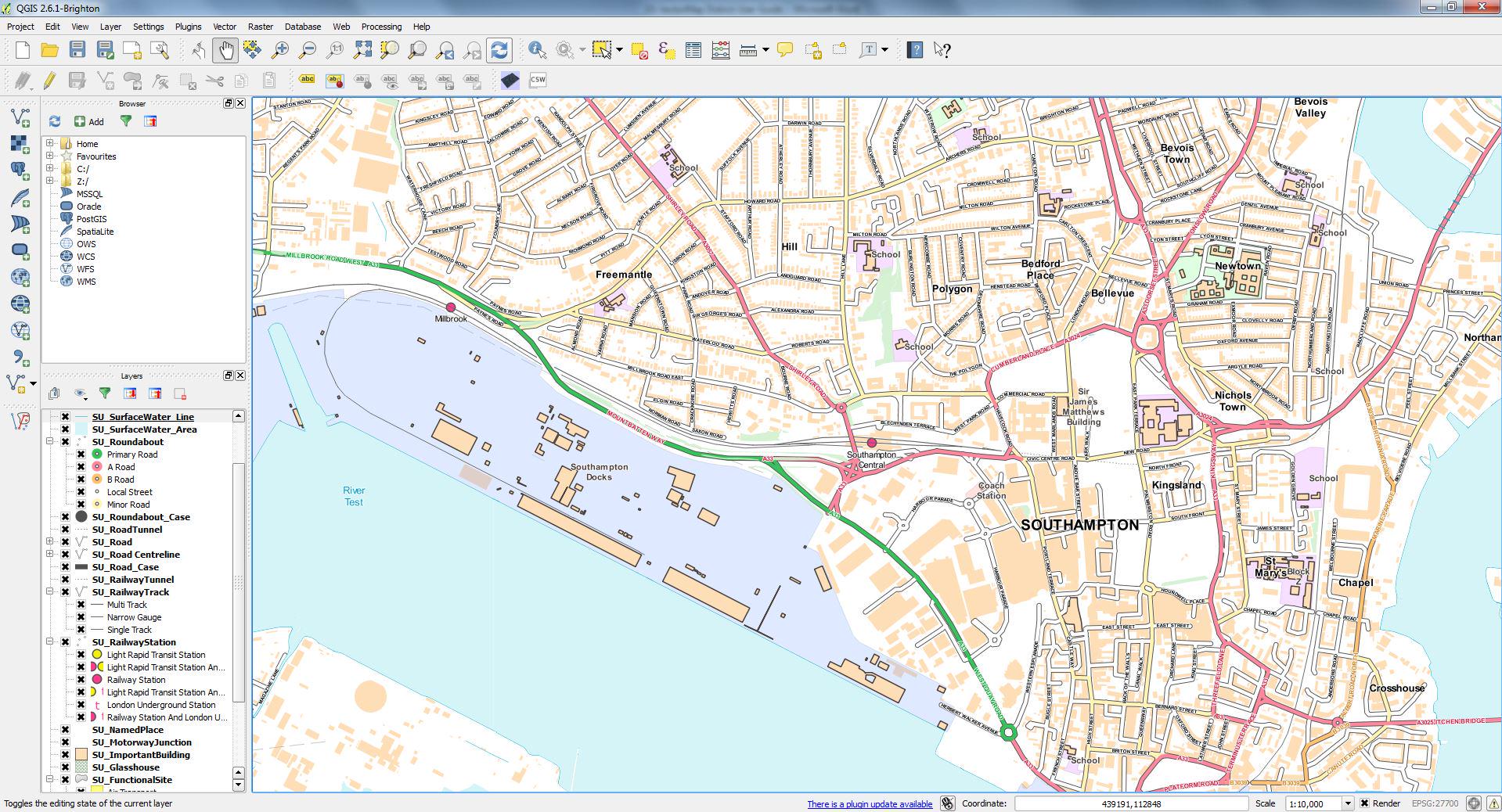Expand the Favourites node in Browser

(x=50, y=156)
